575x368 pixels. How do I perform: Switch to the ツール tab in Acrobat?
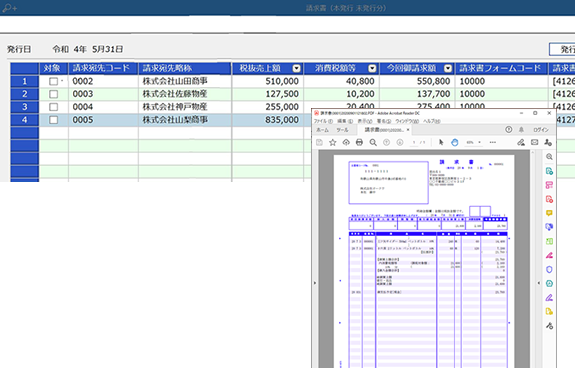point(342,130)
